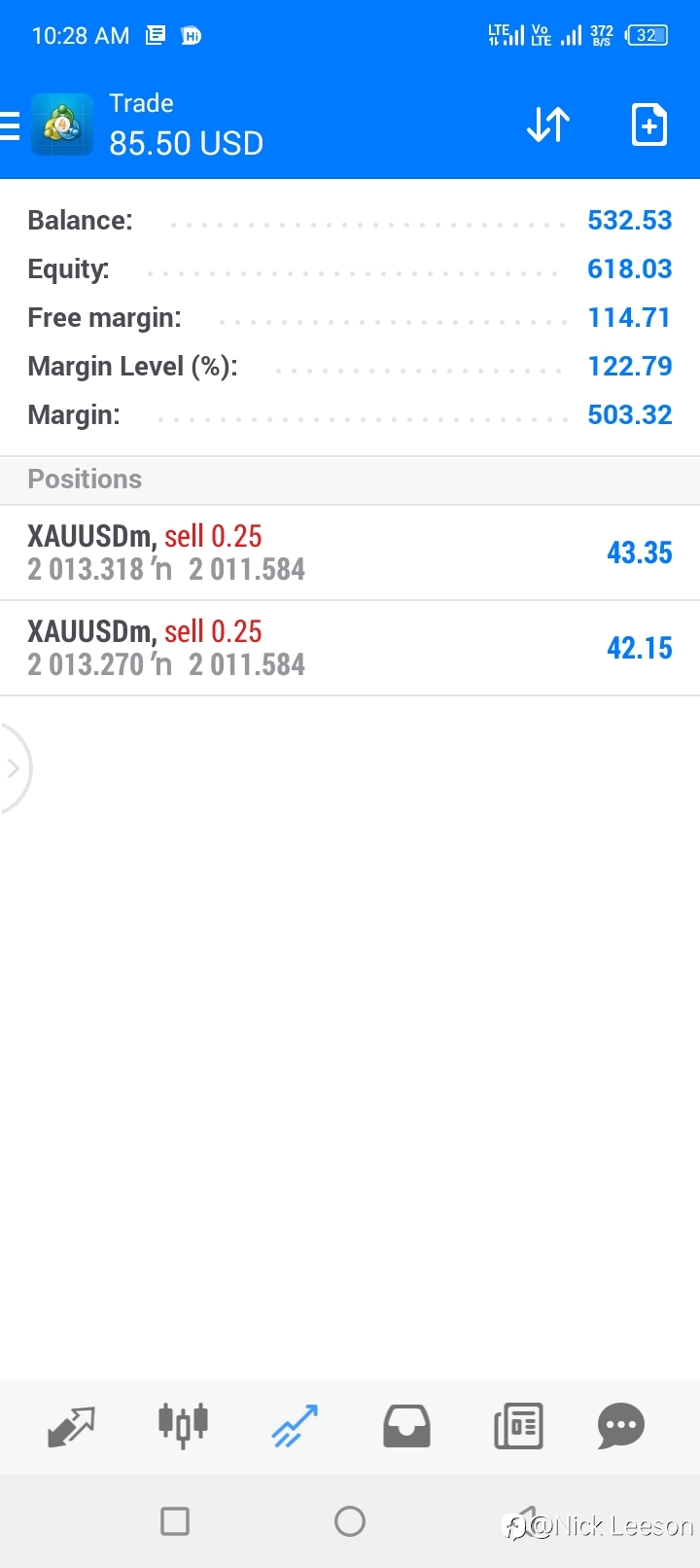Open the chat messages bubble icon
Image resolution: width=700 pixels, height=1568 pixels.
coord(621,1426)
